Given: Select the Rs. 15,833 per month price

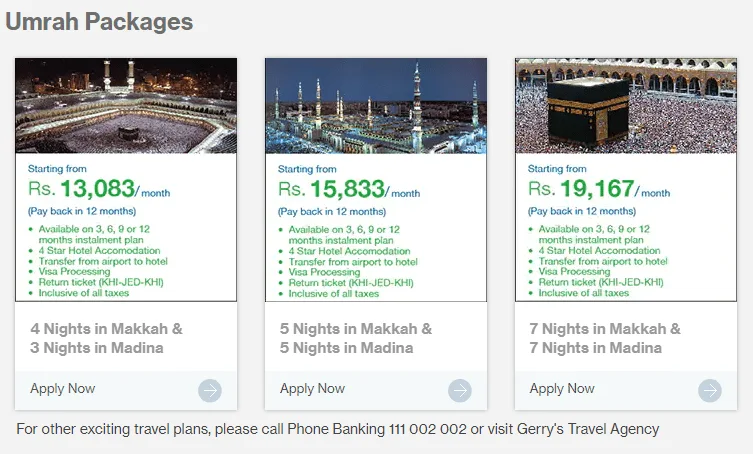Looking at the screenshot, I should tap(349, 189).
